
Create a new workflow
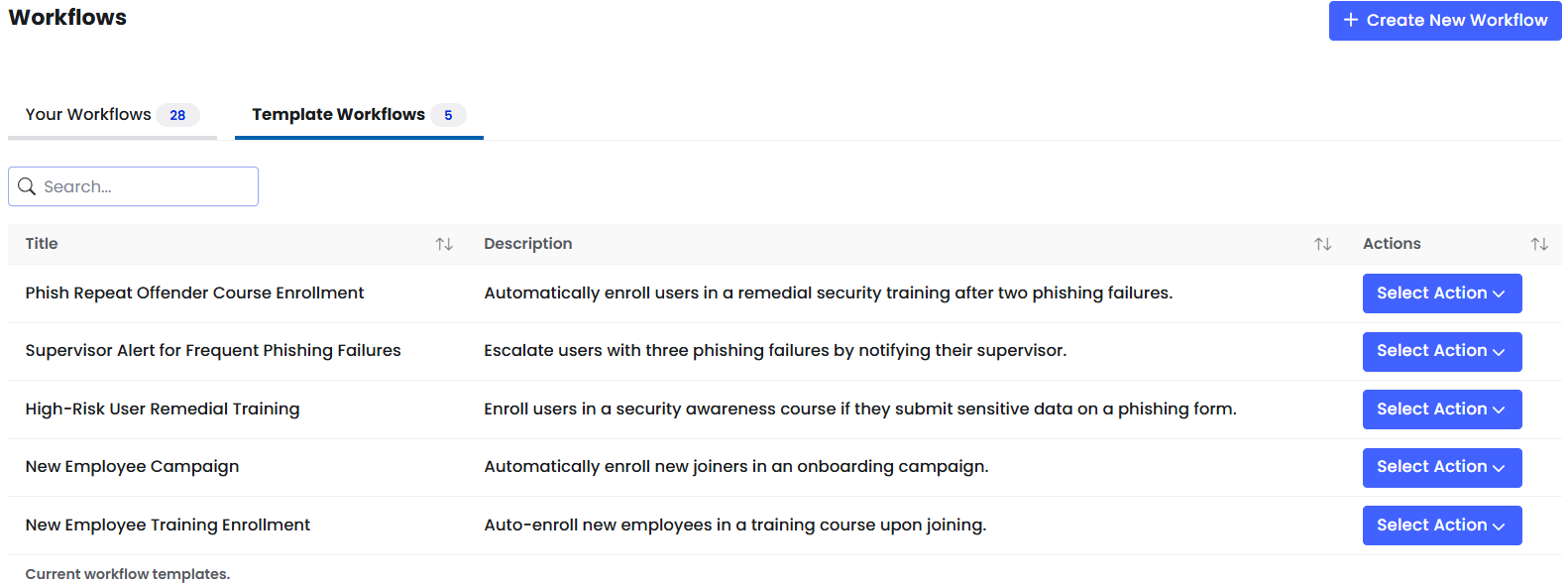point(1445,20)
